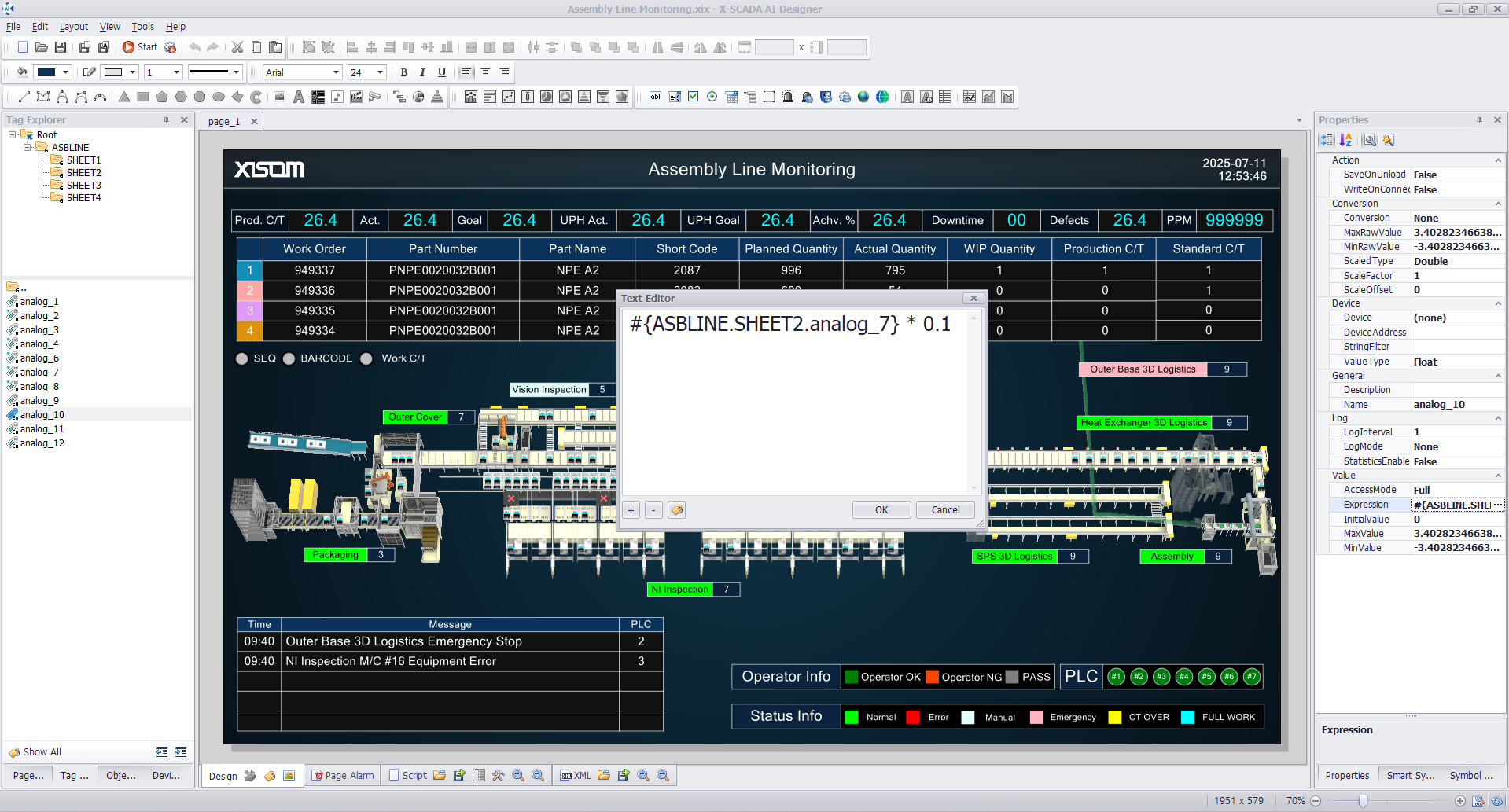
Task: Insert the globe web browser control
Action: coord(882,97)
